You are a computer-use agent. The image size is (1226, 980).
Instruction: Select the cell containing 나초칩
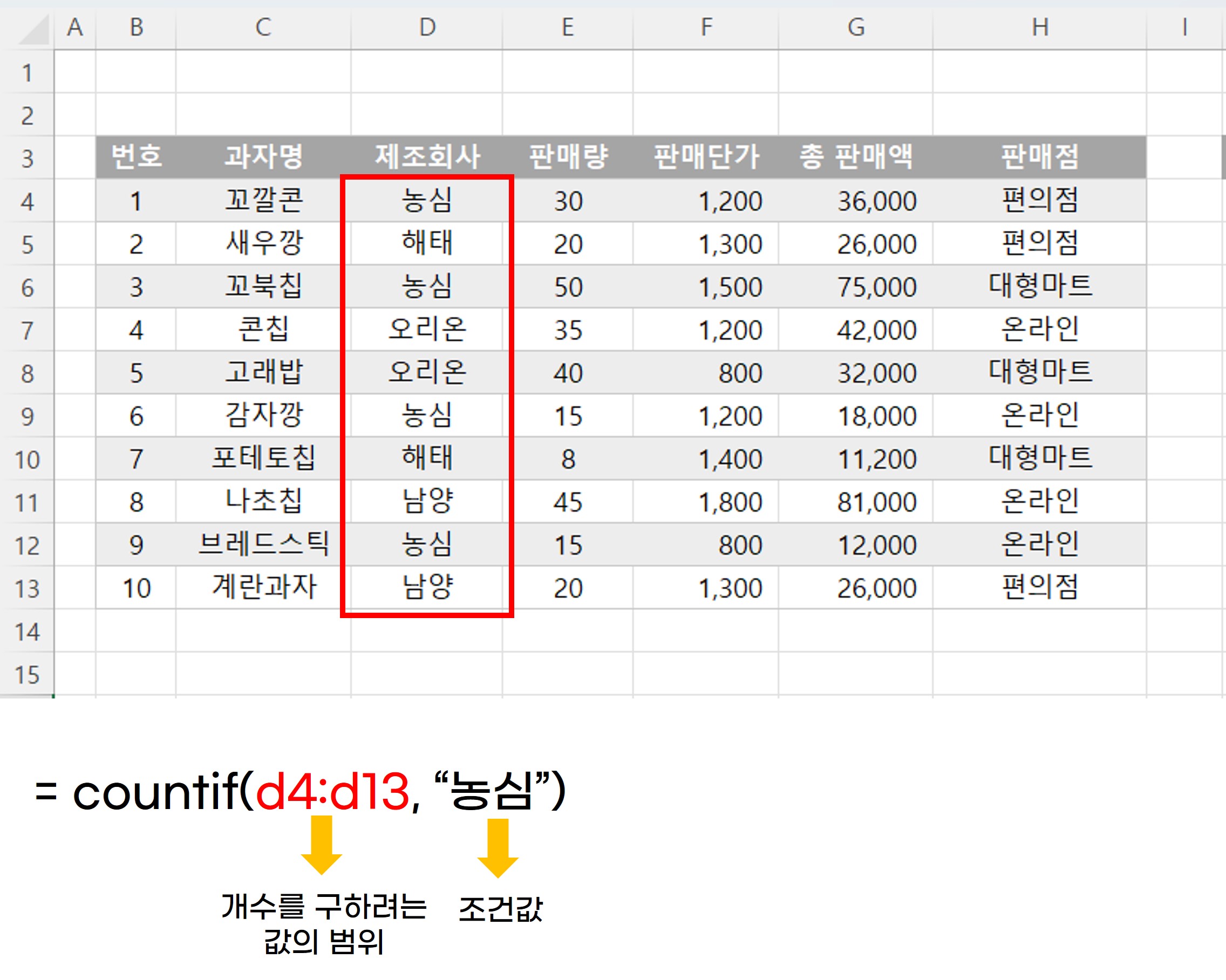pos(263,502)
